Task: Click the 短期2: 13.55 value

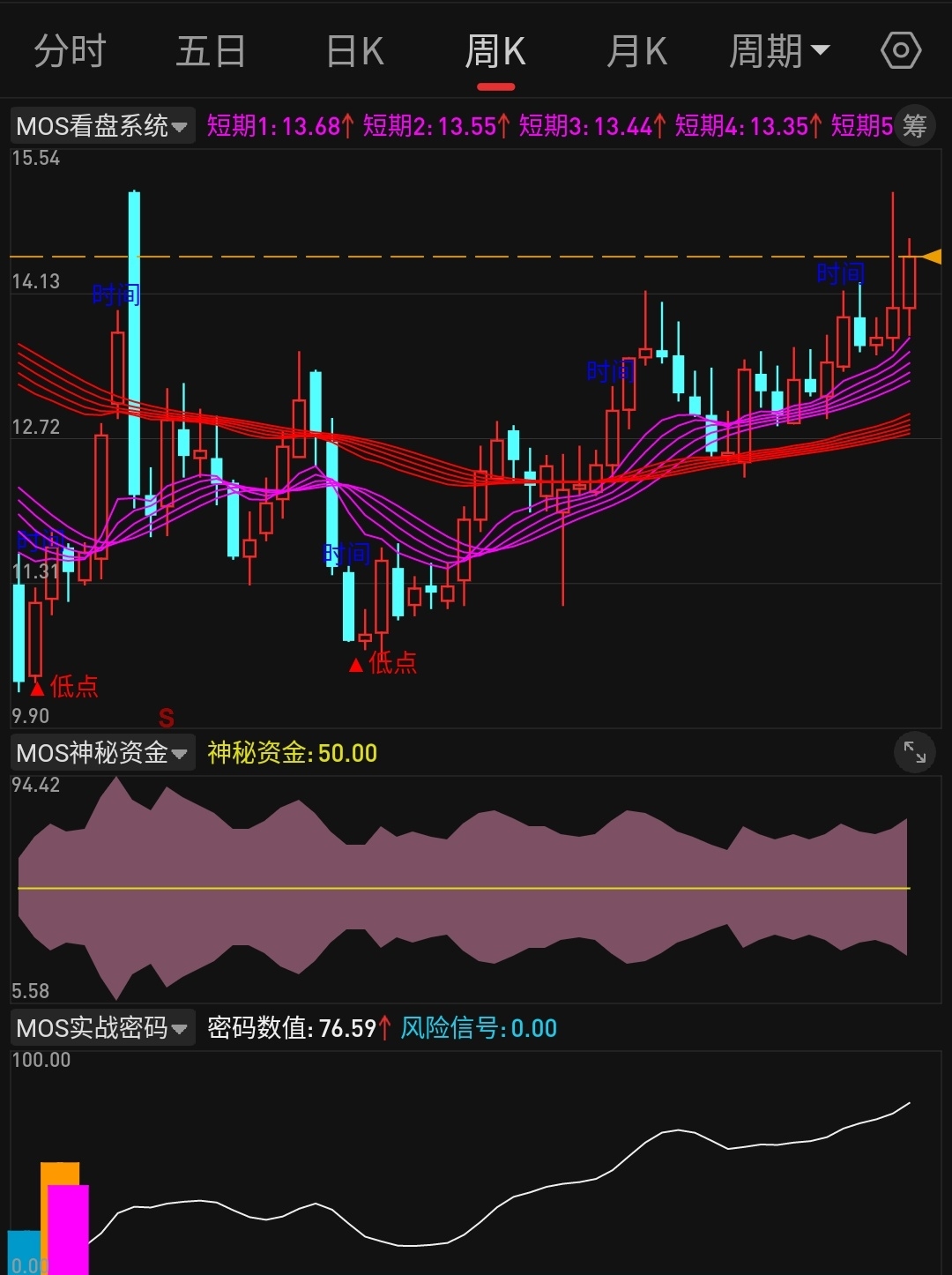Action: coord(436,126)
